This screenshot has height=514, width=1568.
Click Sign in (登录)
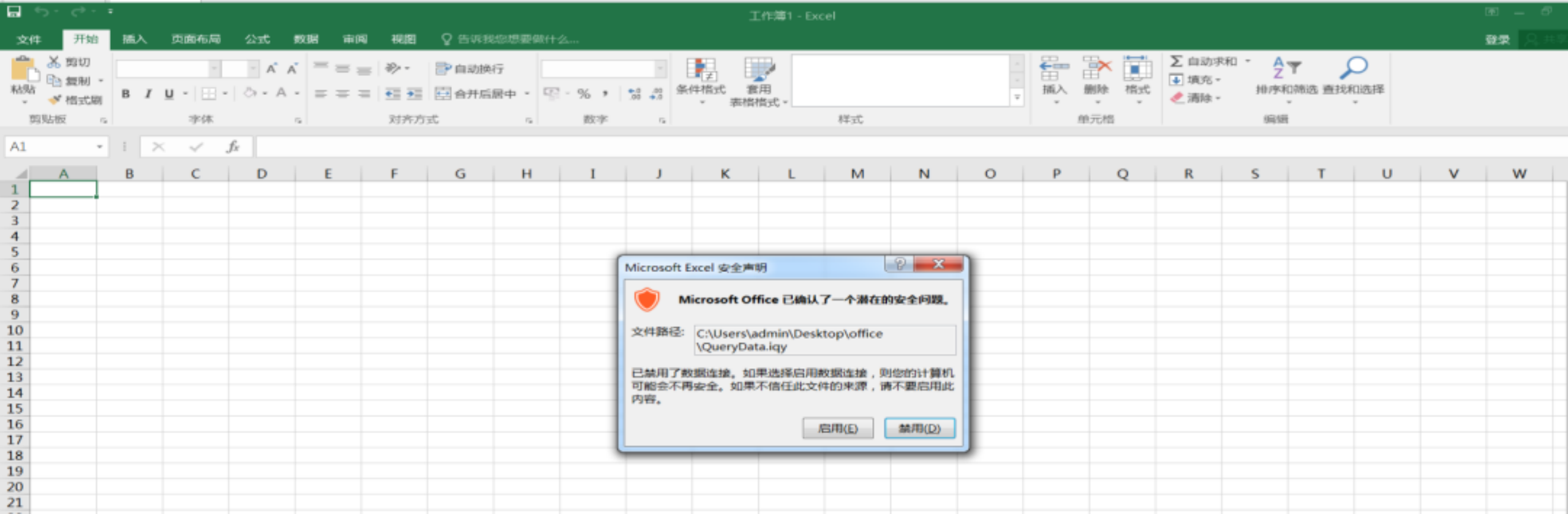[1497, 40]
